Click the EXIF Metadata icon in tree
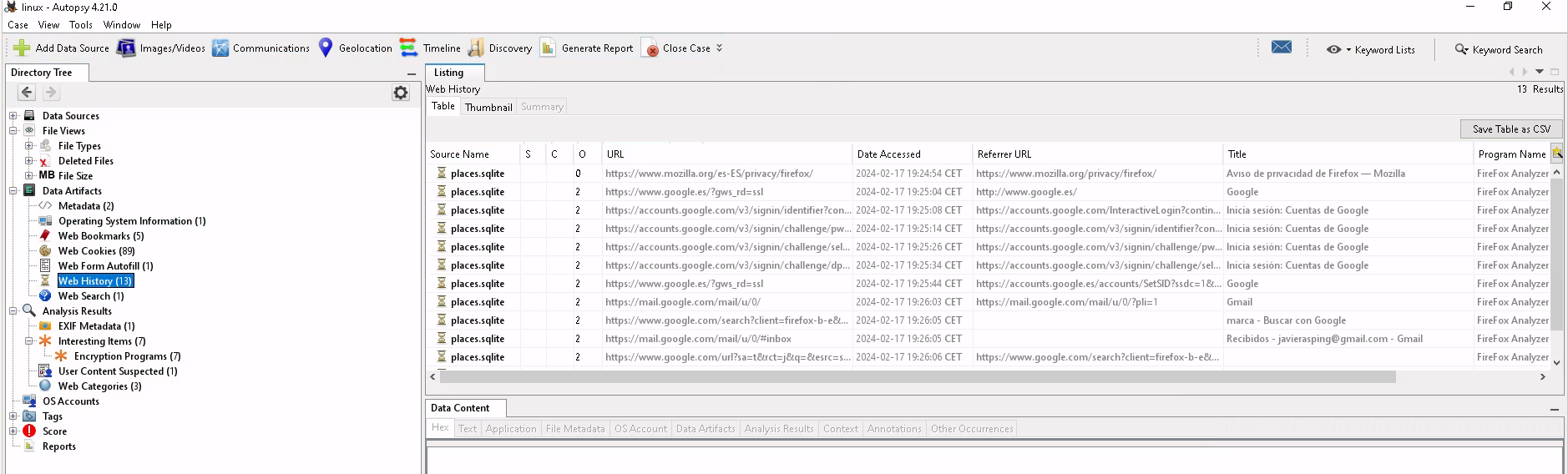The width and height of the screenshot is (1568, 474). coord(45,326)
